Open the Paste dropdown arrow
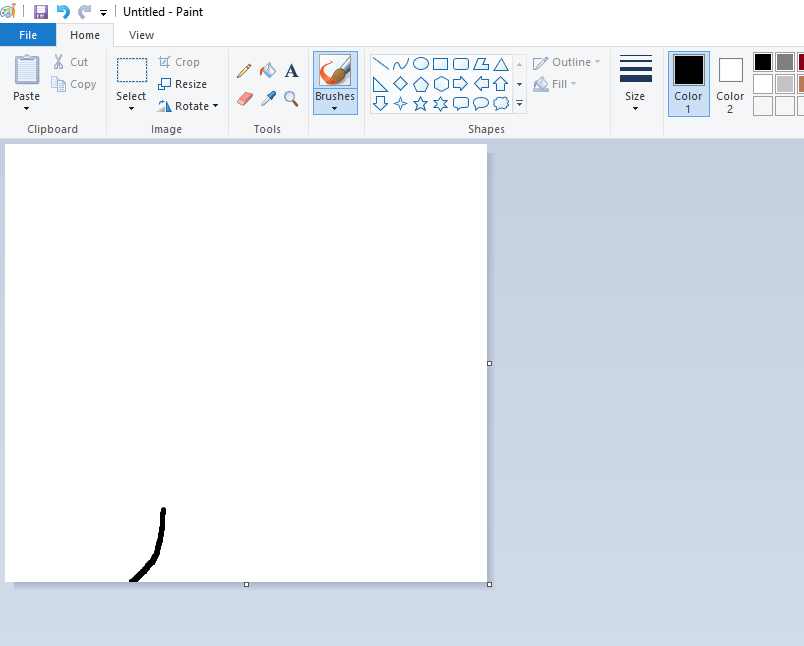The width and height of the screenshot is (804, 646). [x=26, y=109]
